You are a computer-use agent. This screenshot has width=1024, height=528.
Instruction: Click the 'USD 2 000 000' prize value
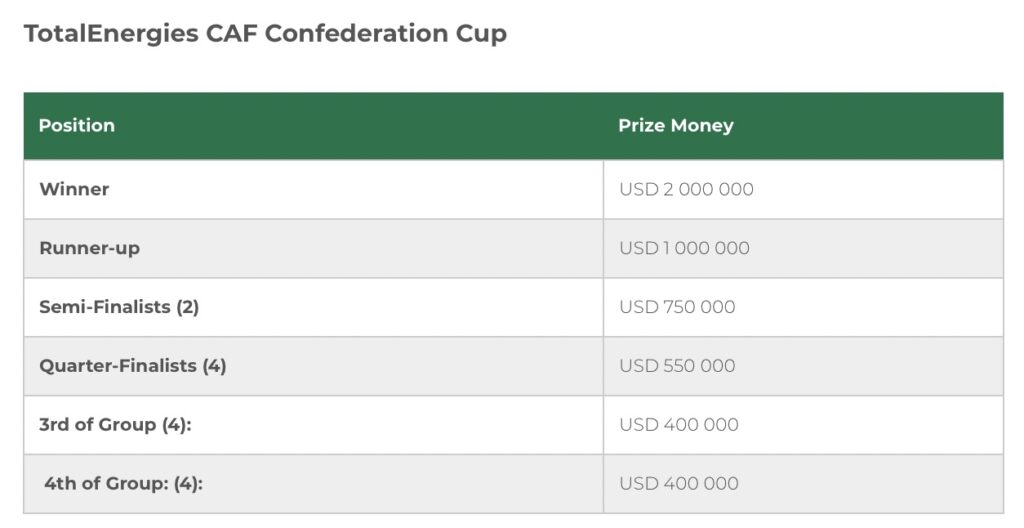(x=686, y=189)
